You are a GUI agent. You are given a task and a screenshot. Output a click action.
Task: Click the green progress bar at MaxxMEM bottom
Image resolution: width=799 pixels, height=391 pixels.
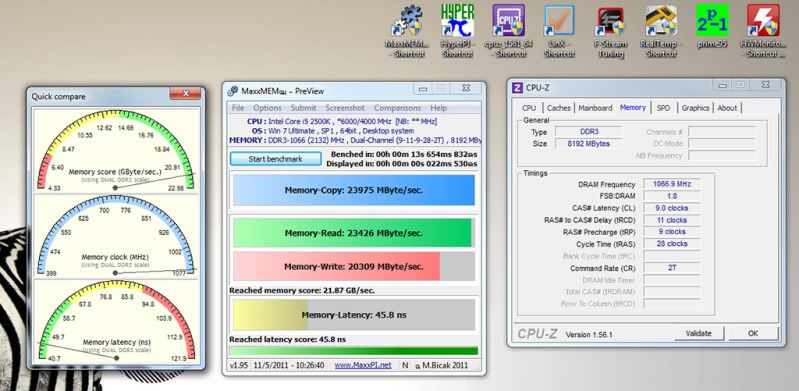[x=354, y=351]
